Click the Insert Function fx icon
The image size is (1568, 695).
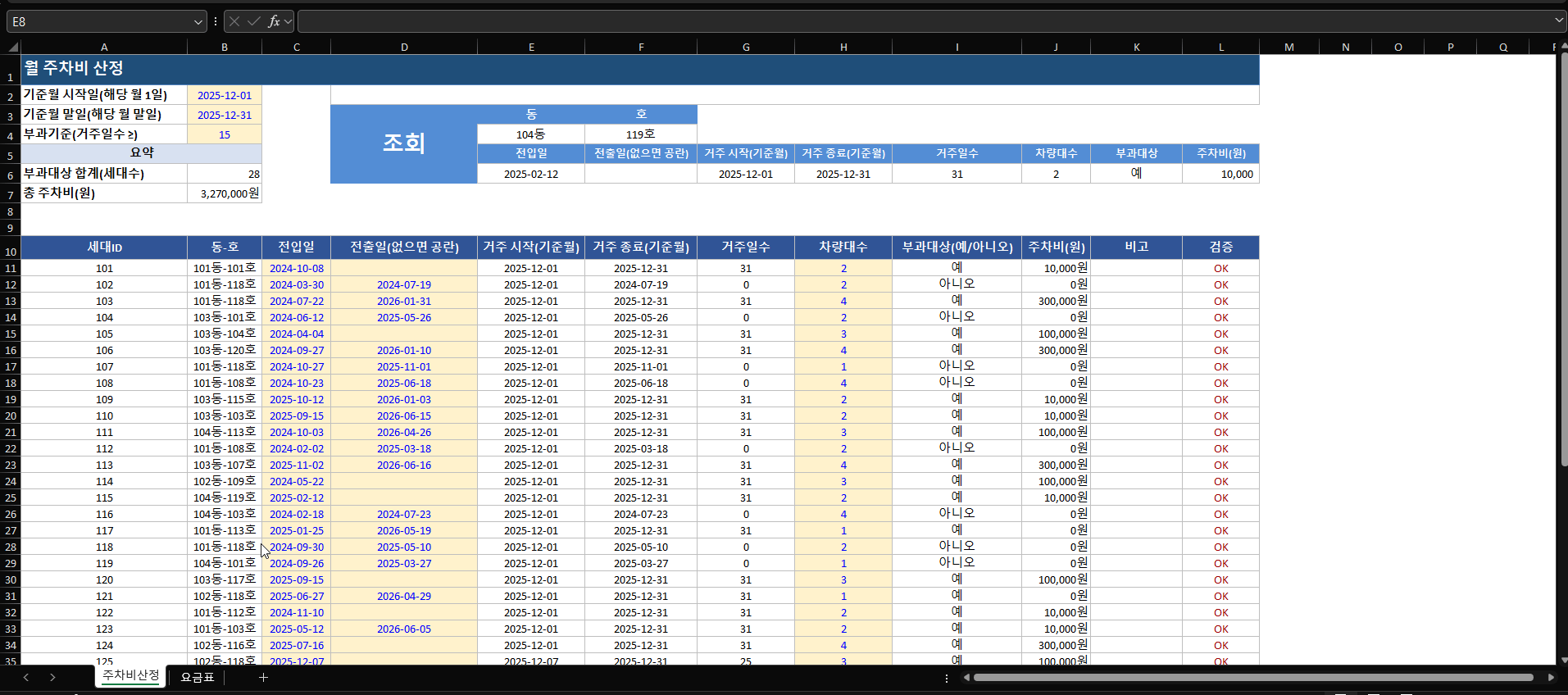[x=274, y=21]
